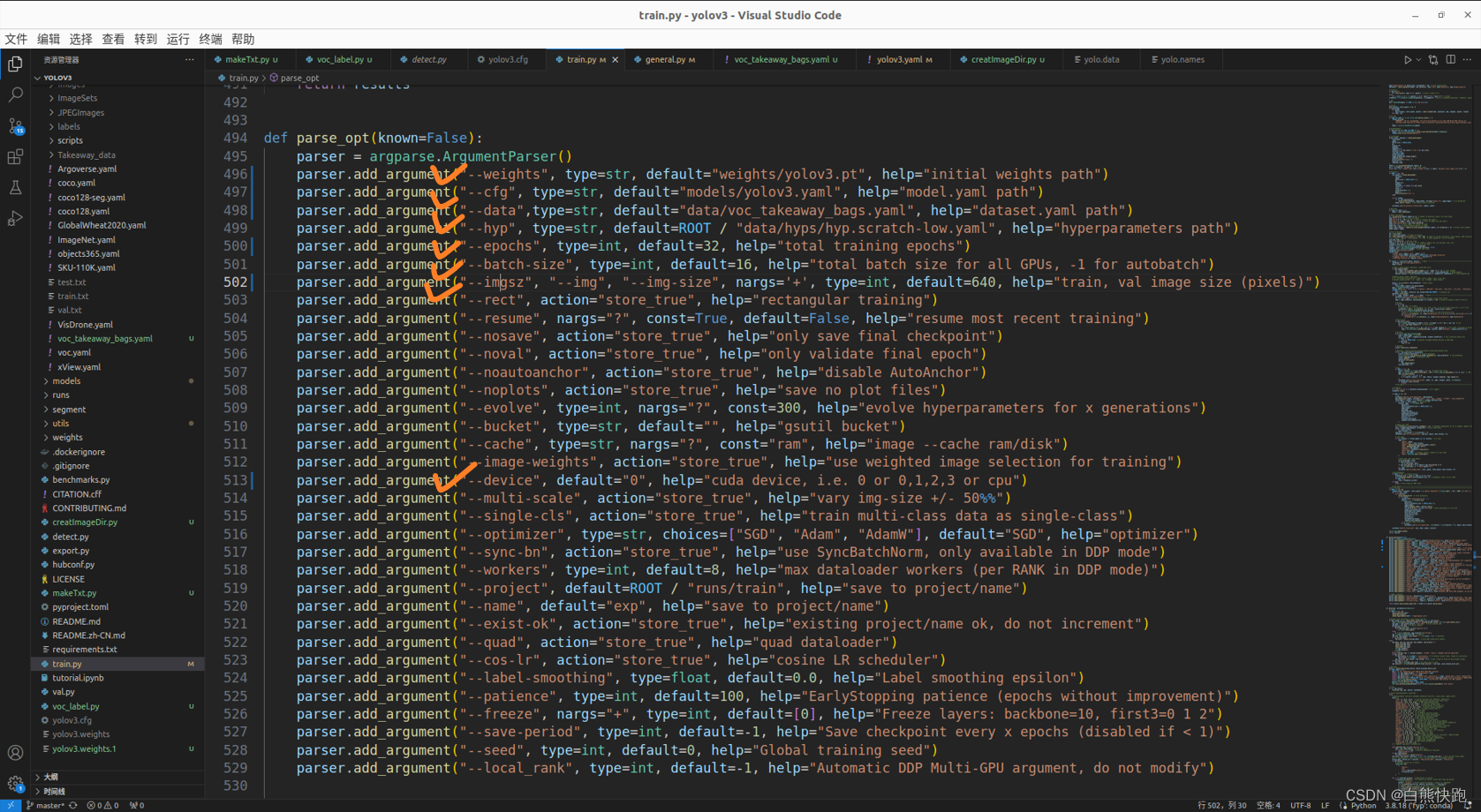
Task: Change the indentation spaces setting
Action: click(1268, 805)
